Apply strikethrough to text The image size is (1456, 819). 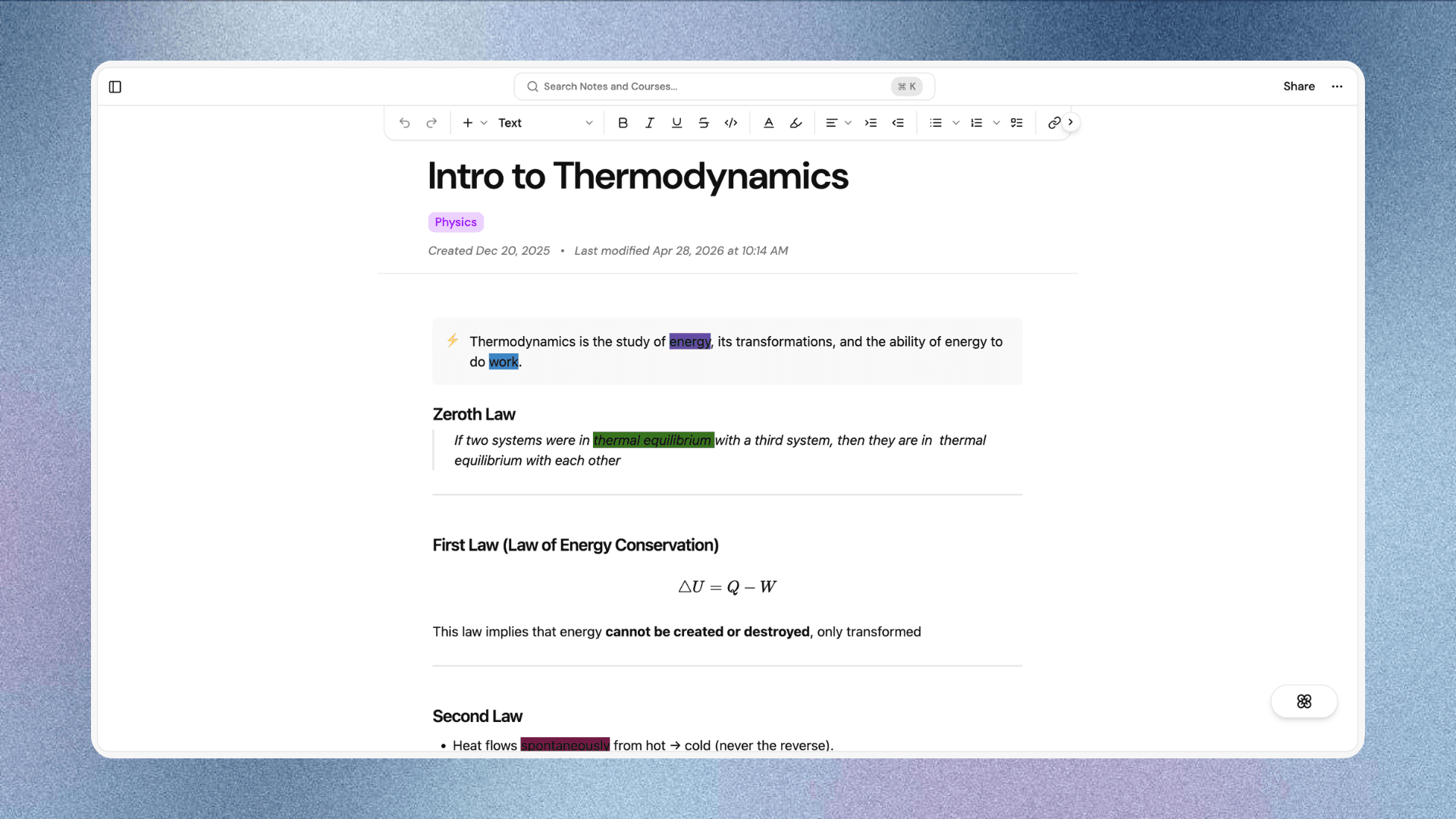click(704, 123)
